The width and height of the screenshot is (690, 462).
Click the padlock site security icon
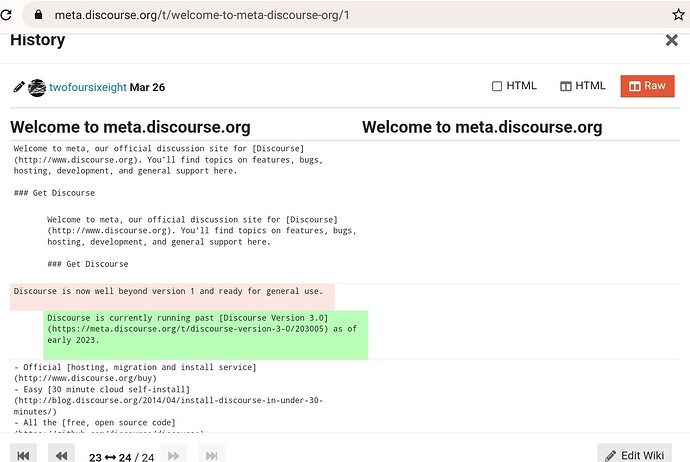pos(38,15)
